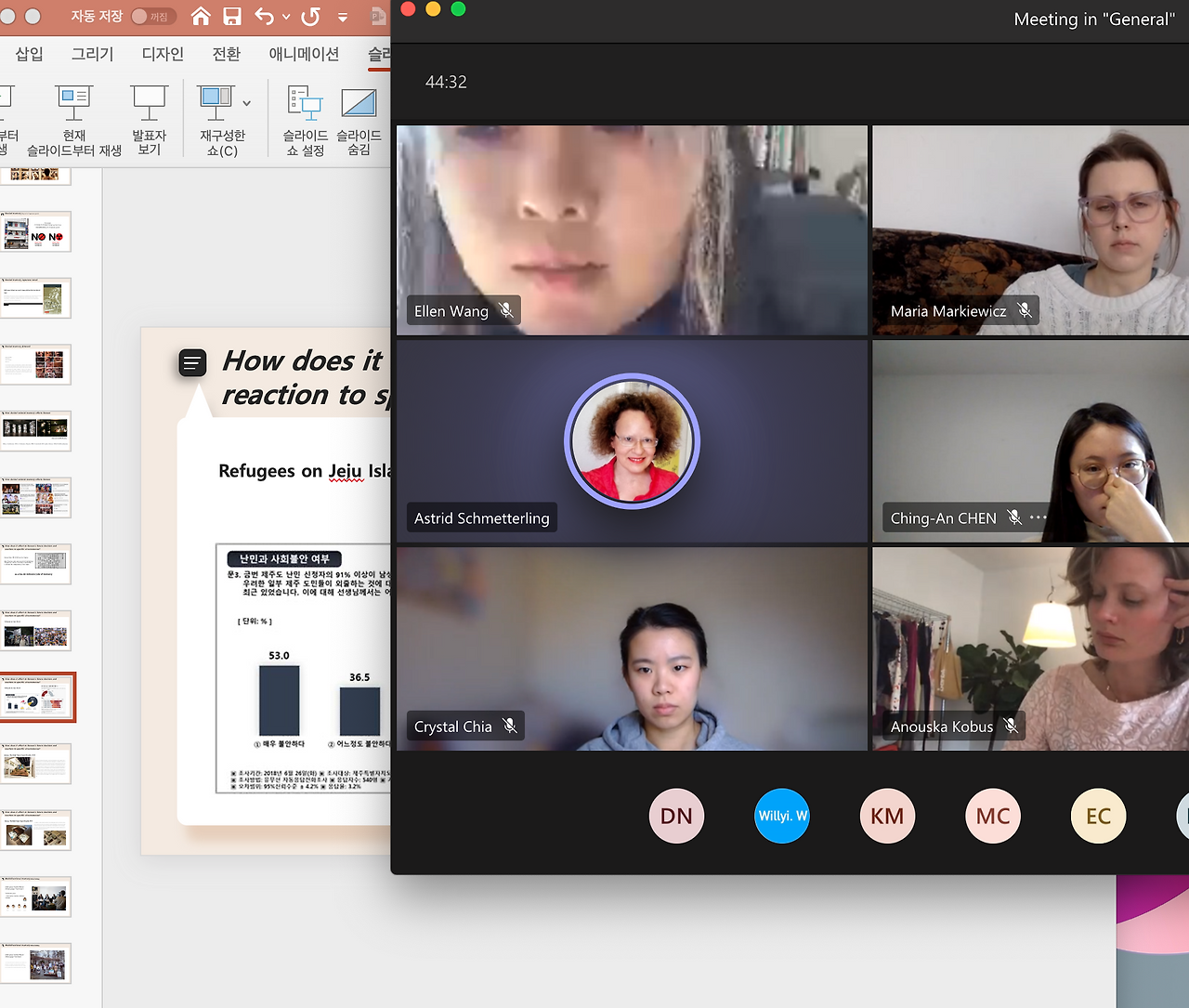Undo the last action in PowerPoint

pyautogui.click(x=265, y=16)
